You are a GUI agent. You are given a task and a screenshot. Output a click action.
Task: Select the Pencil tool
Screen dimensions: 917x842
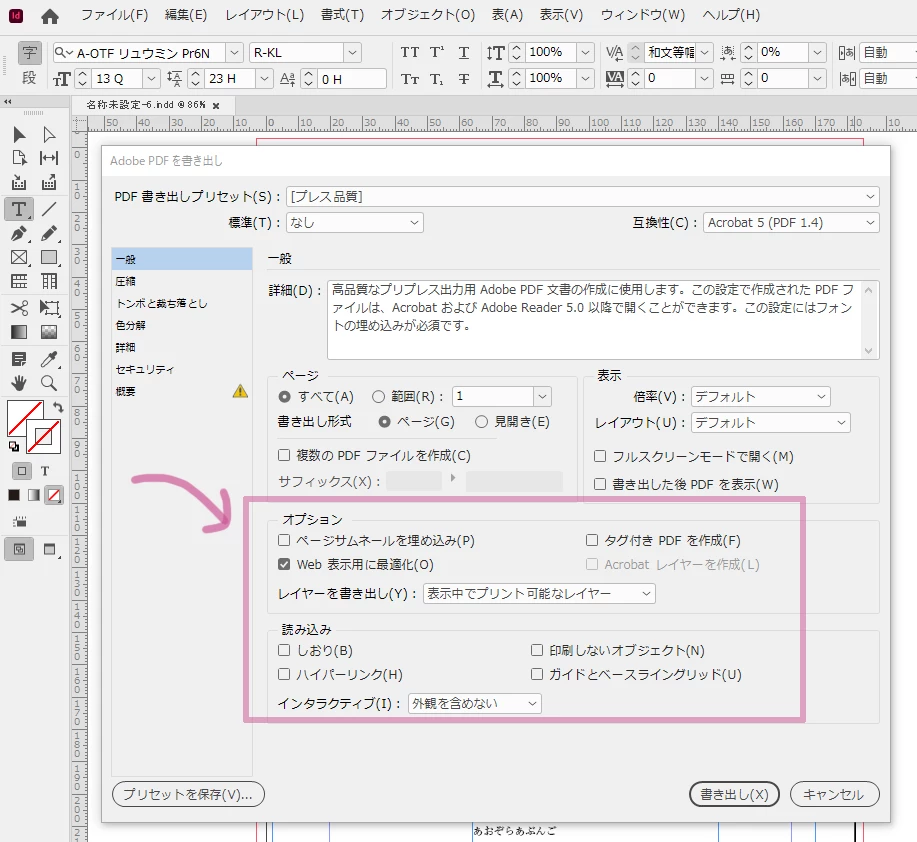(x=49, y=234)
